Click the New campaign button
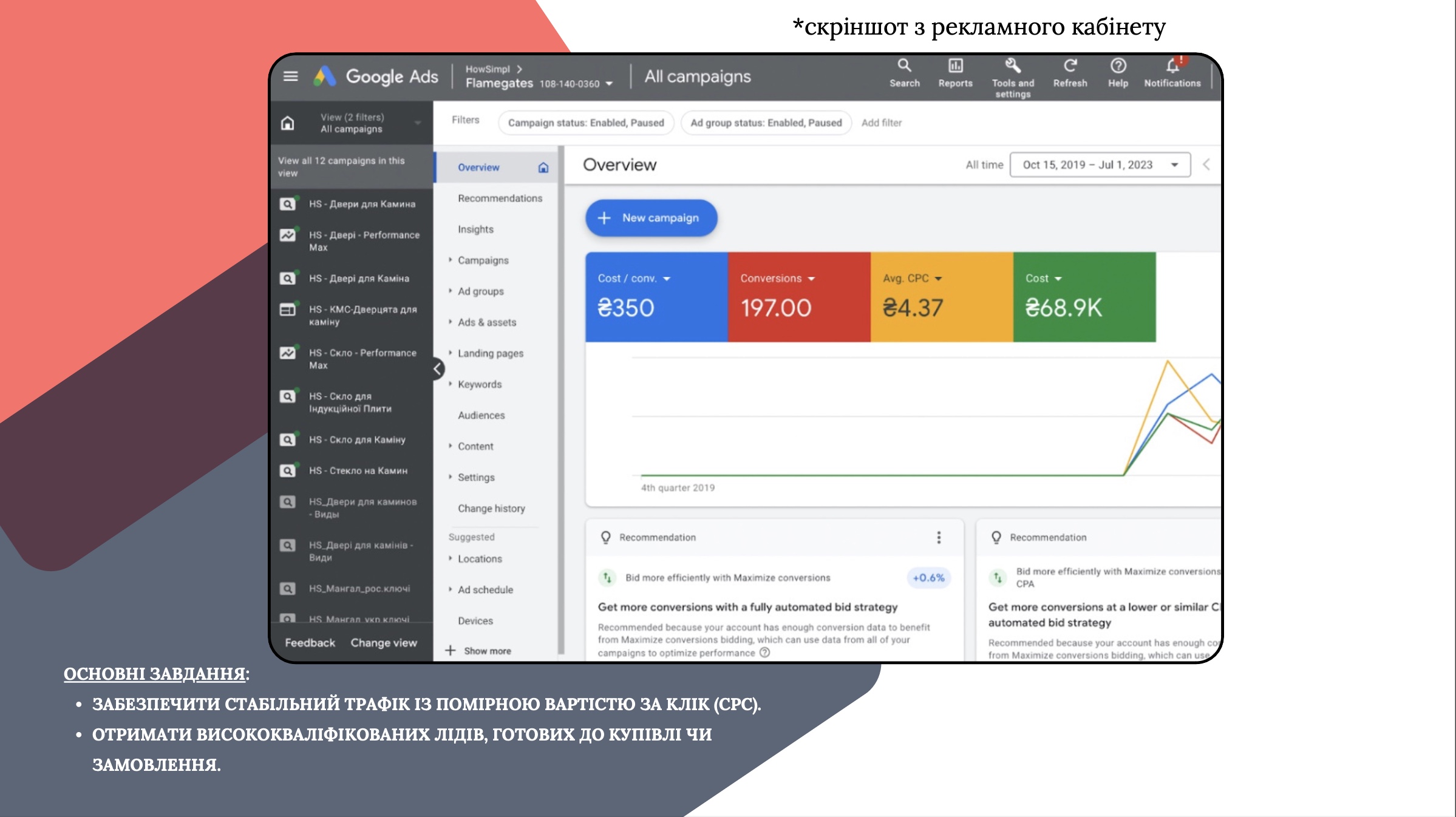The image size is (1456, 817). click(651, 218)
